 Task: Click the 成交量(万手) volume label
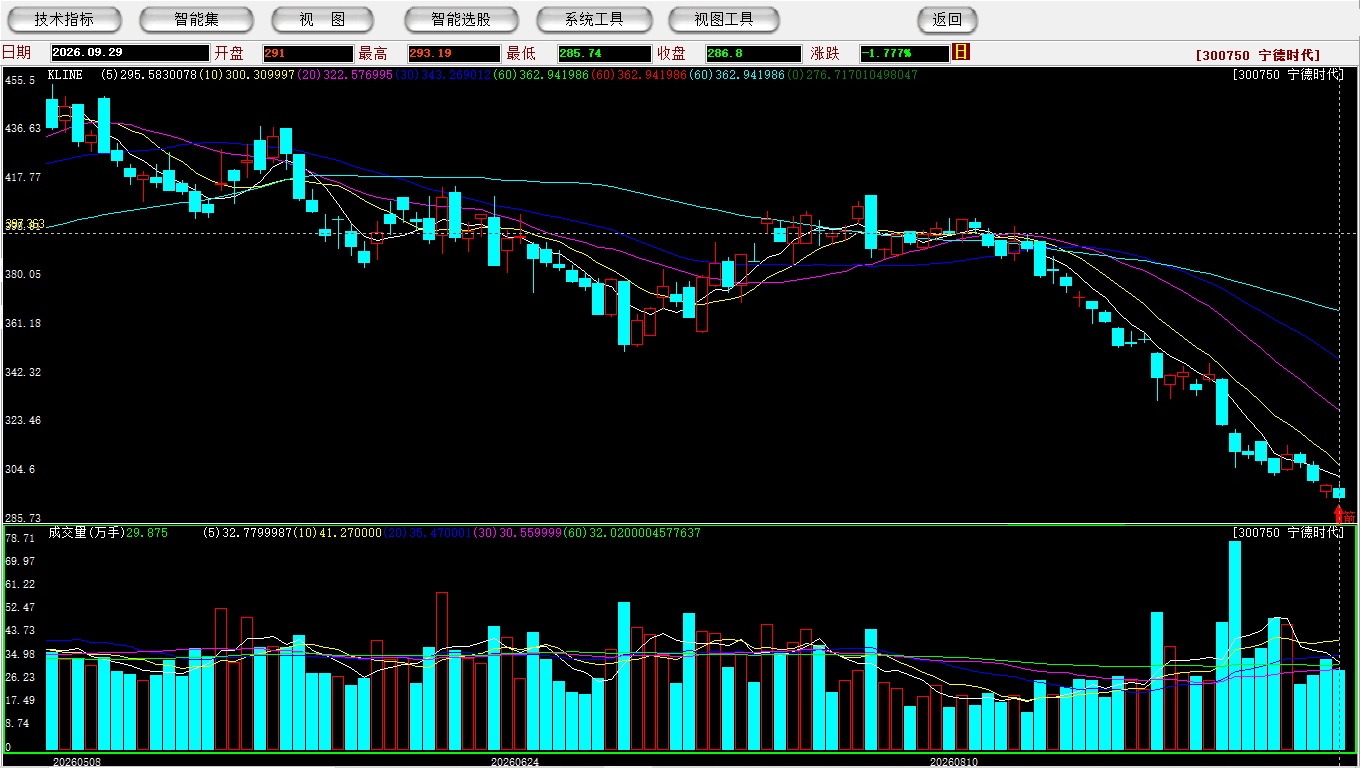tap(85, 533)
